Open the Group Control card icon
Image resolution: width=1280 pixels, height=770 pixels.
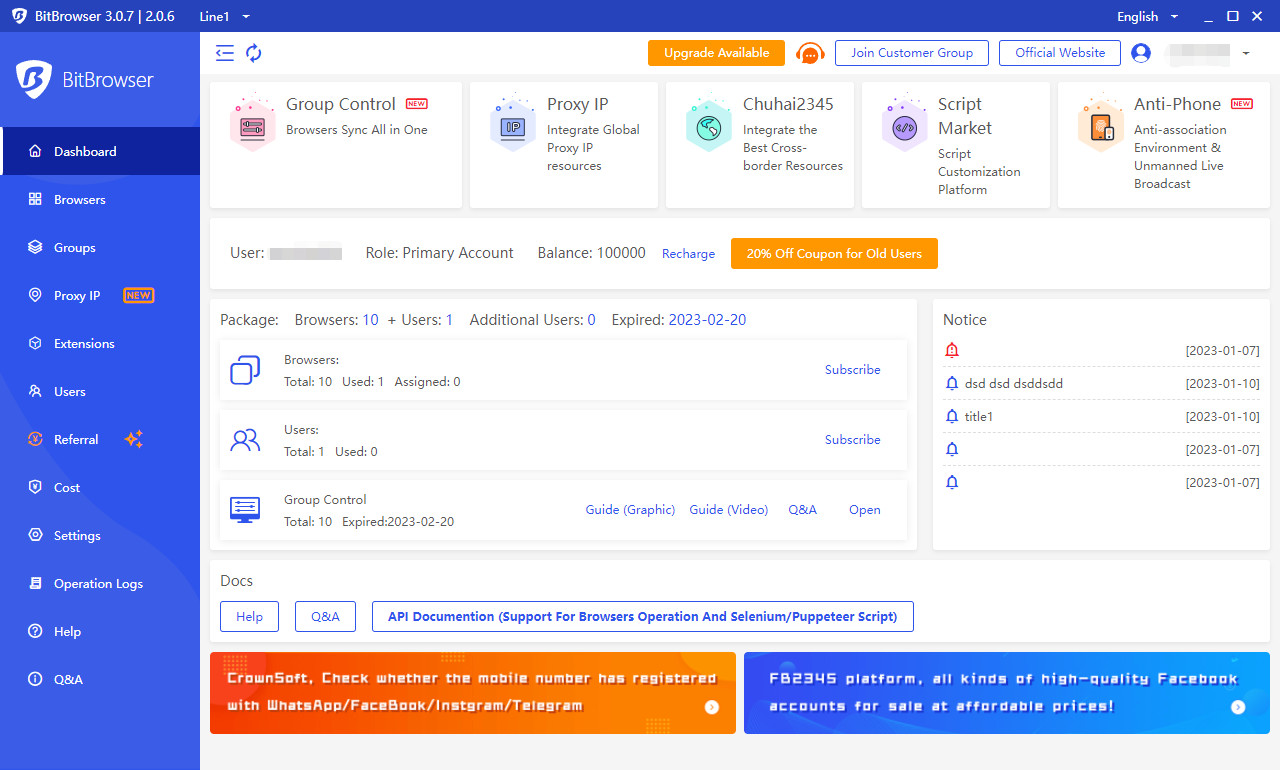tap(252, 124)
